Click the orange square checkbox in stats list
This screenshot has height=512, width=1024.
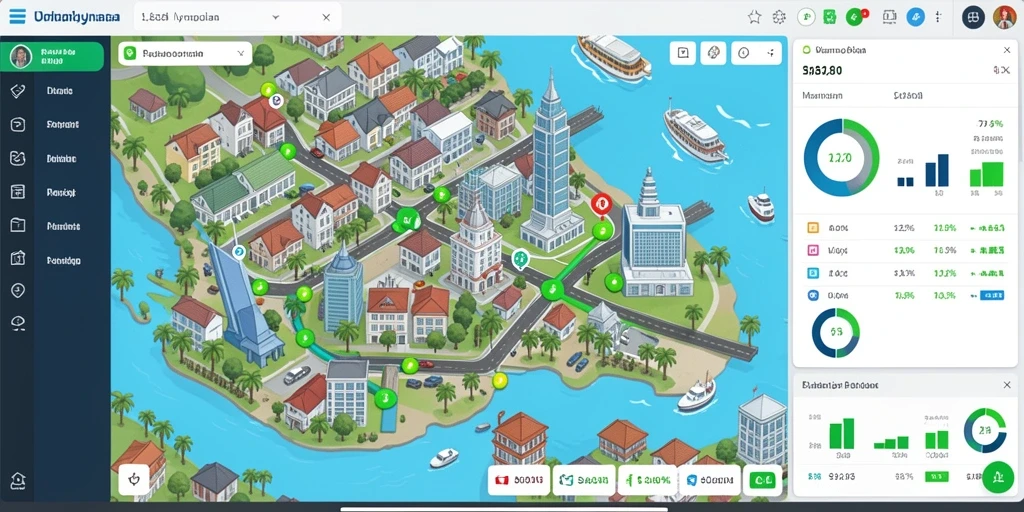point(813,228)
